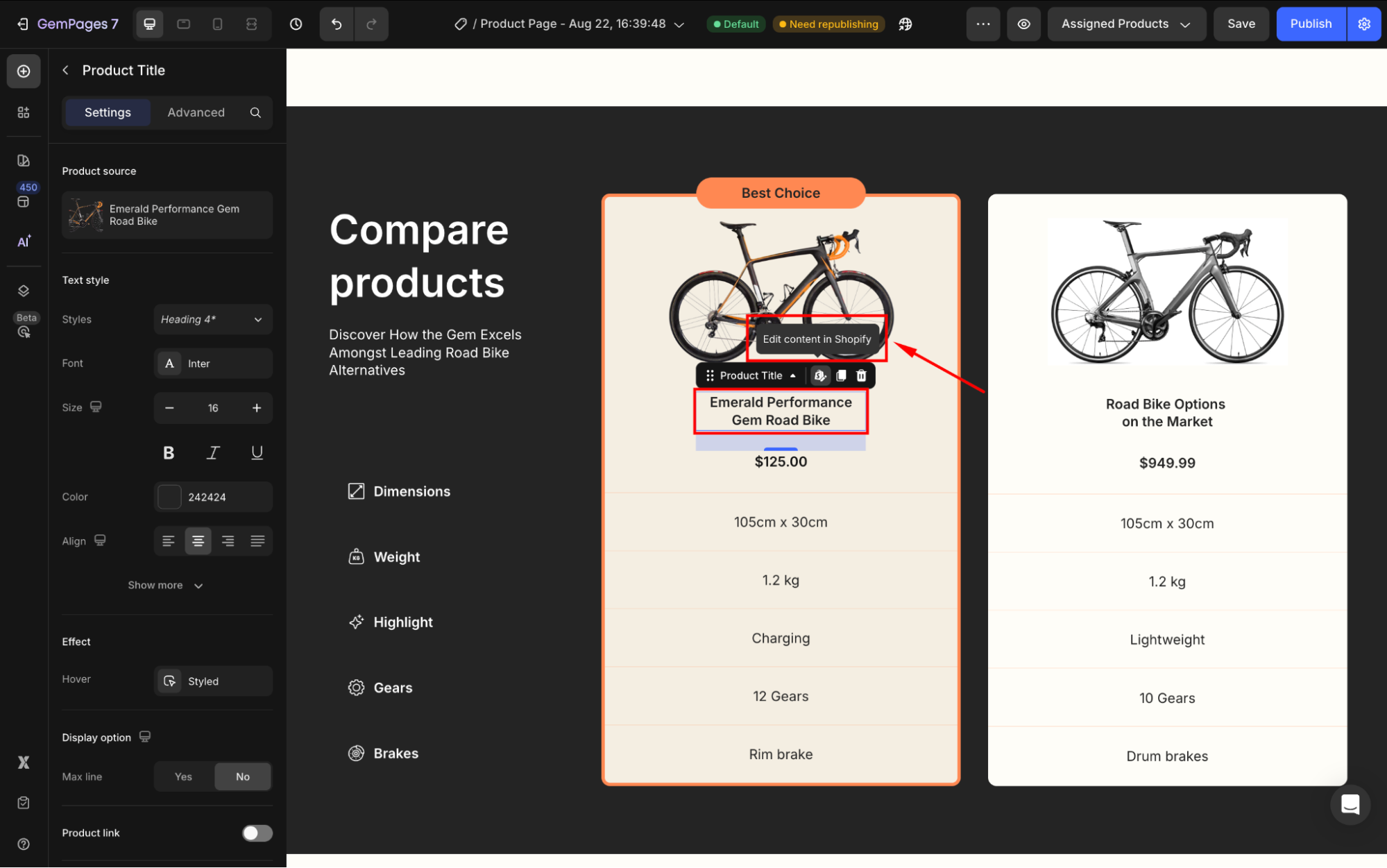Image resolution: width=1387 pixels, height=868 pixels.
Task: Open the AI assistant sidebar icon
Action: [24, 241]
